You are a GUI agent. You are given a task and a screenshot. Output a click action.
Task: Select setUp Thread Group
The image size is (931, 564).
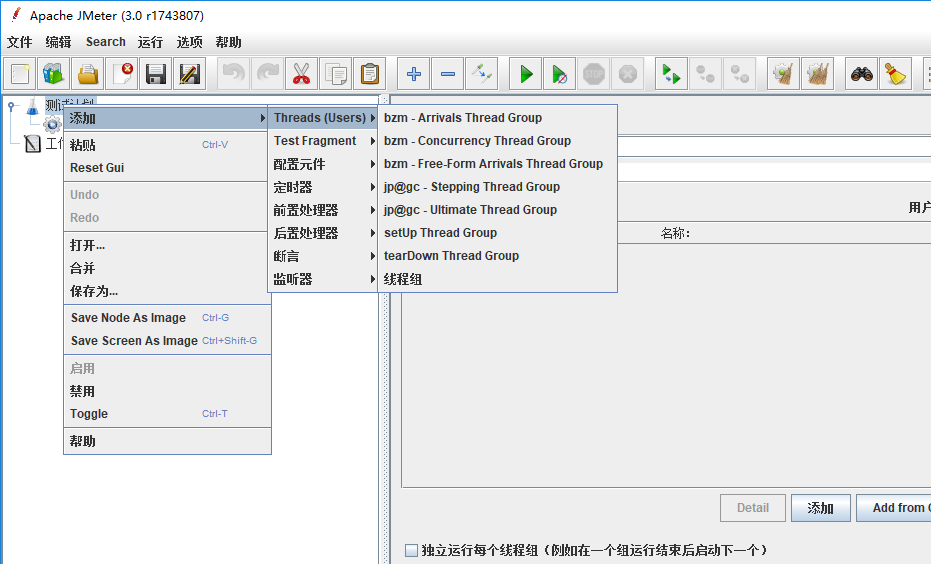click(498, 233)
